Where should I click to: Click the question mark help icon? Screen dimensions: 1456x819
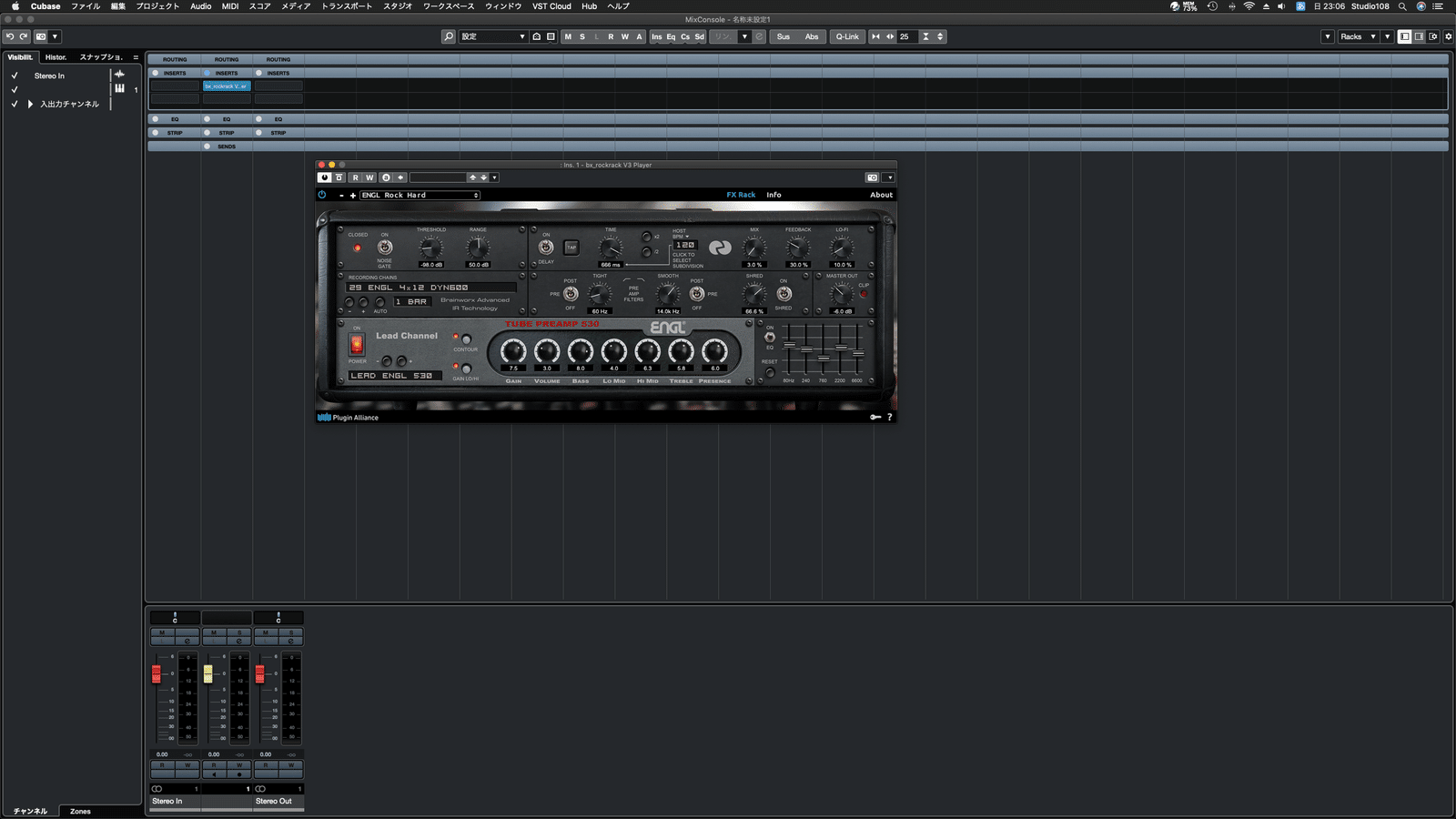[x=890, y=418]
